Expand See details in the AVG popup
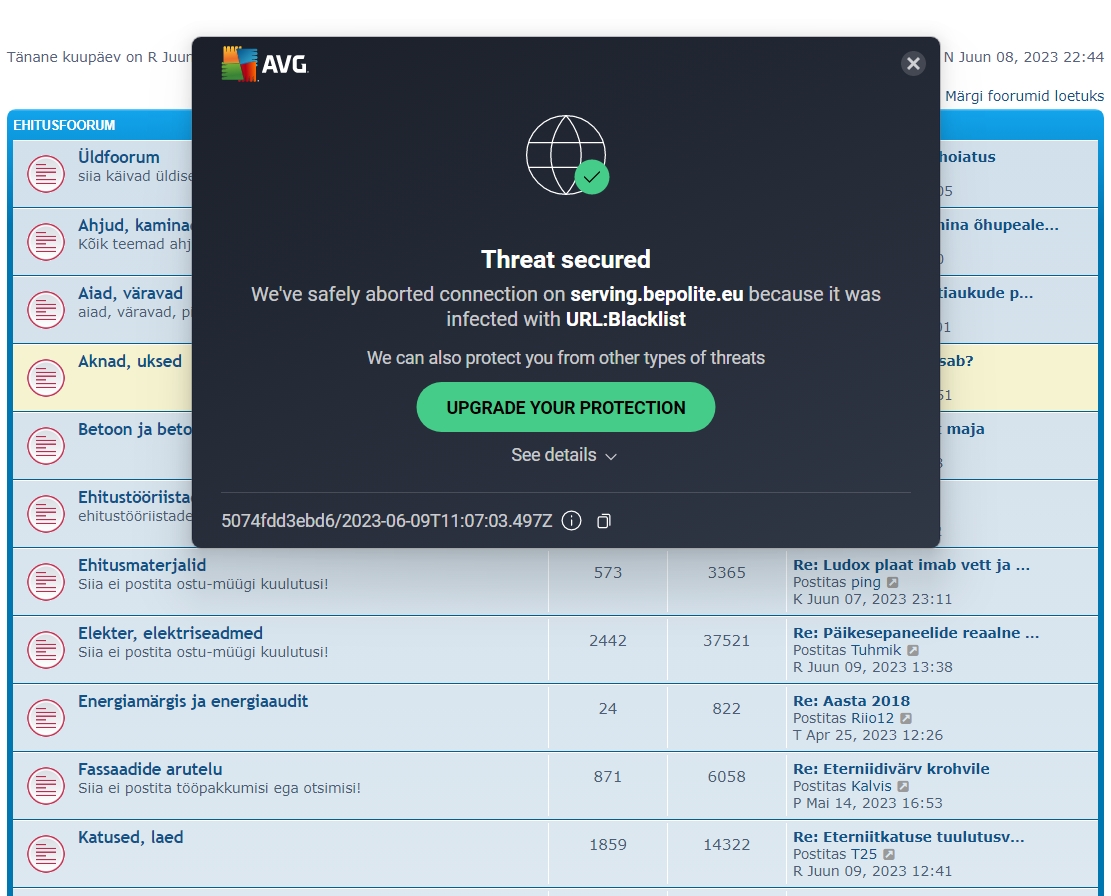 click(x=565, y=455)
